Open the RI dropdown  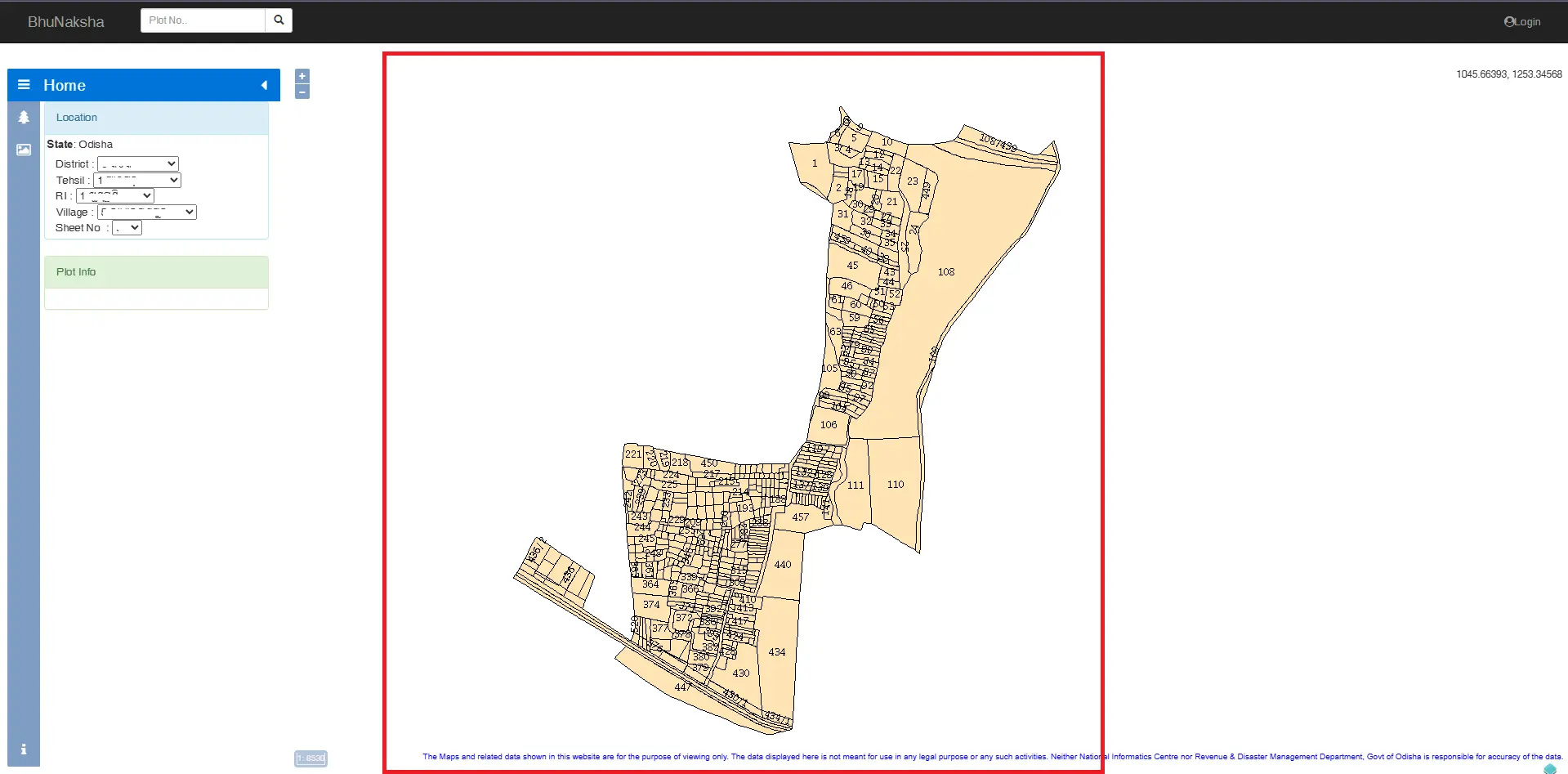click(114, 195)
